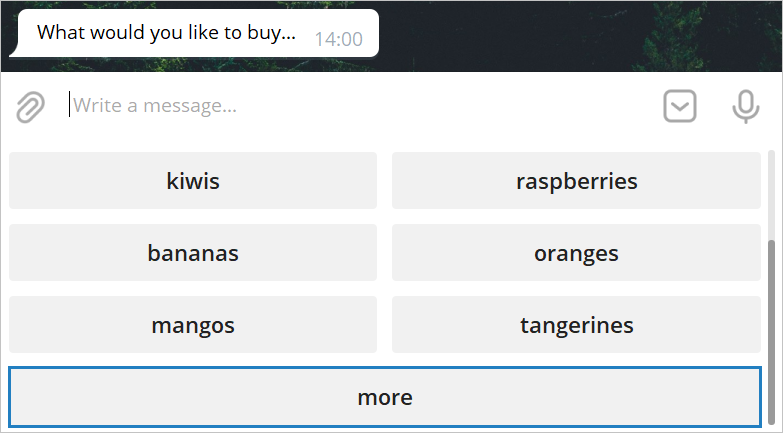783x433 pixels.
Task: Hide the fruit keyboard via chevron icon
Action: click(680, 106)
